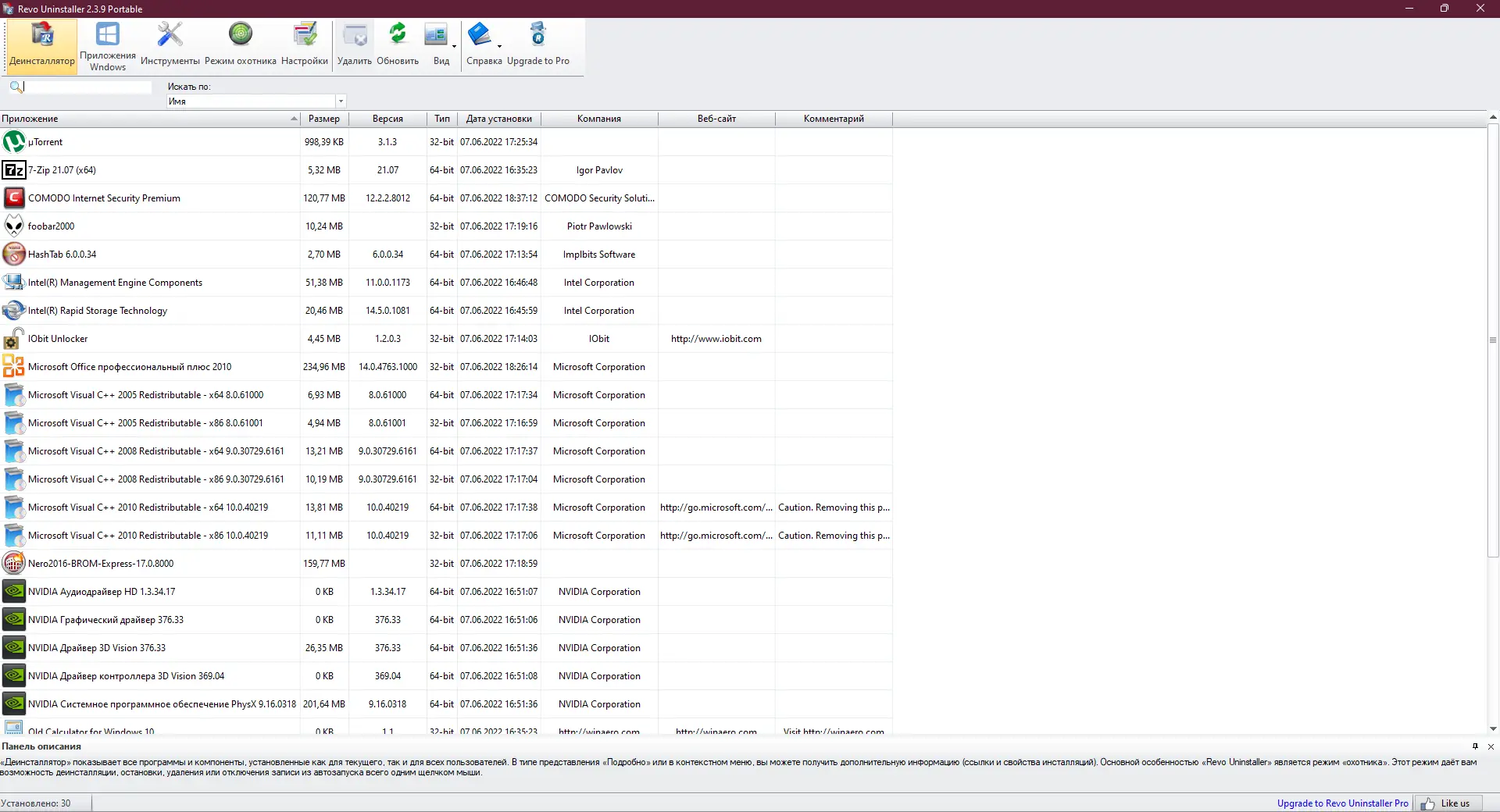Open the Деинсталлятор tool
Image resolution: width=1500 pixels, height=812 pixels.
[x=42, y=47]
